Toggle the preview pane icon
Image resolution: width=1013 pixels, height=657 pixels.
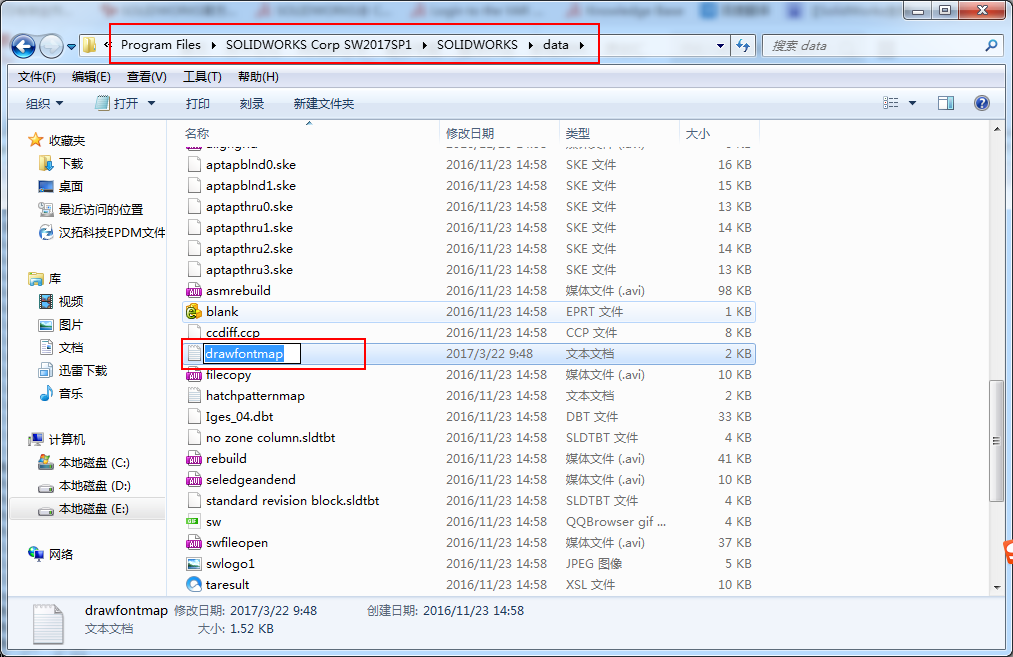click(946, 103)
